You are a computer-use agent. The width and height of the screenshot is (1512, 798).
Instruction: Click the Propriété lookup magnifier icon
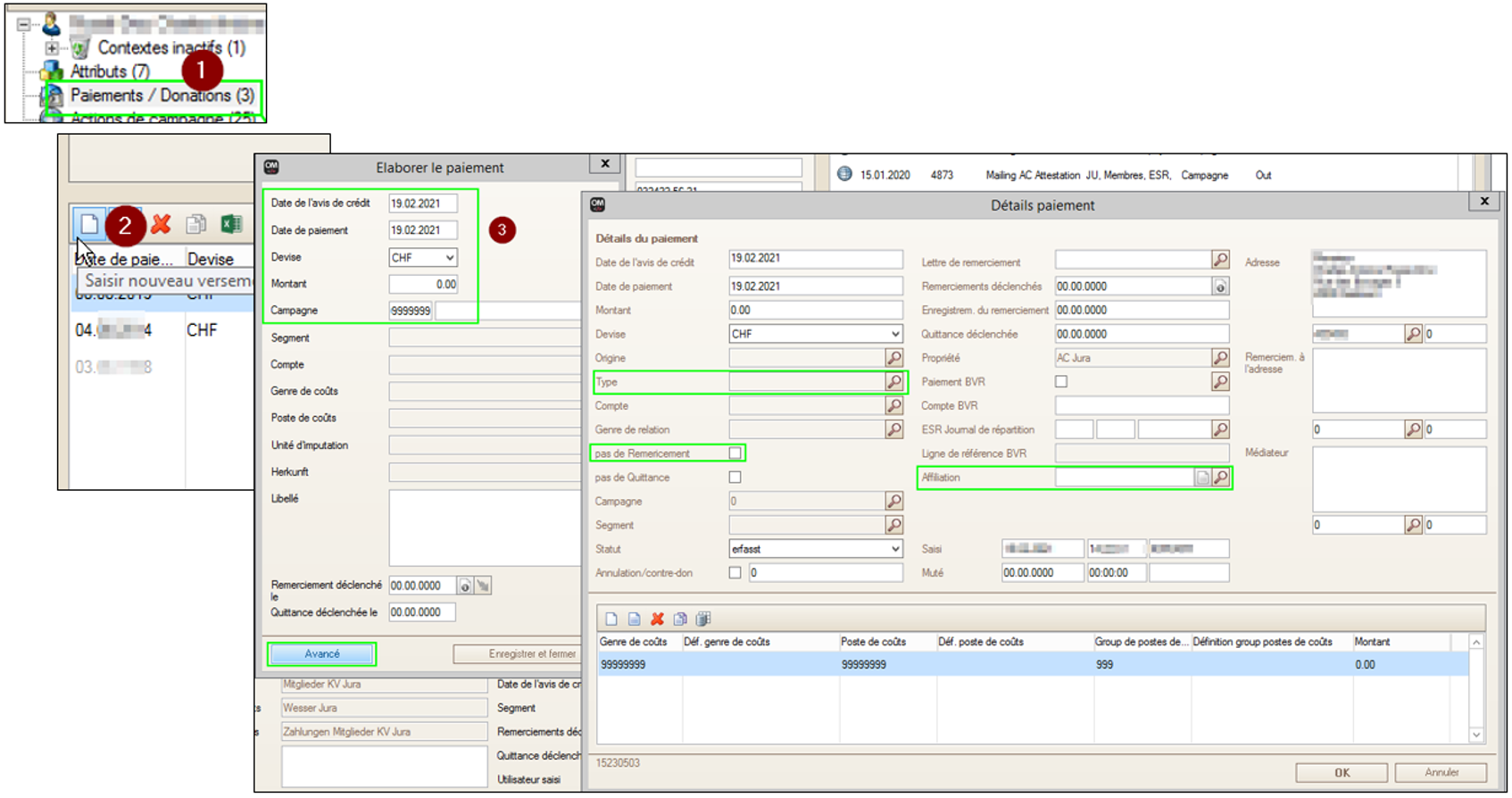tap(1220, 358)
